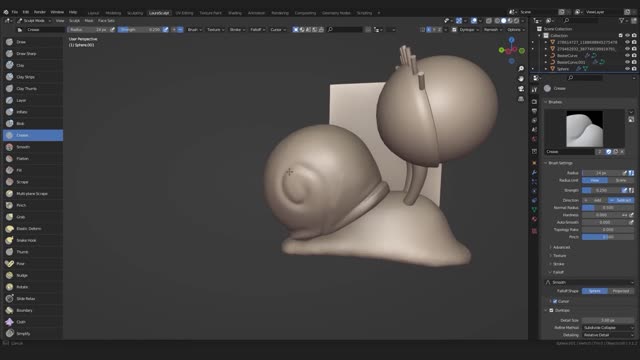Toggle visibility of the Collection row
This screenshot has width=640, height=360.
(627, 36)
